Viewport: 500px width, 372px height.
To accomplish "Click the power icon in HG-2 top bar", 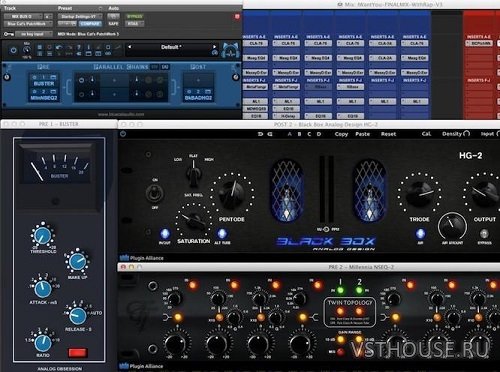I will coord(123,134).
